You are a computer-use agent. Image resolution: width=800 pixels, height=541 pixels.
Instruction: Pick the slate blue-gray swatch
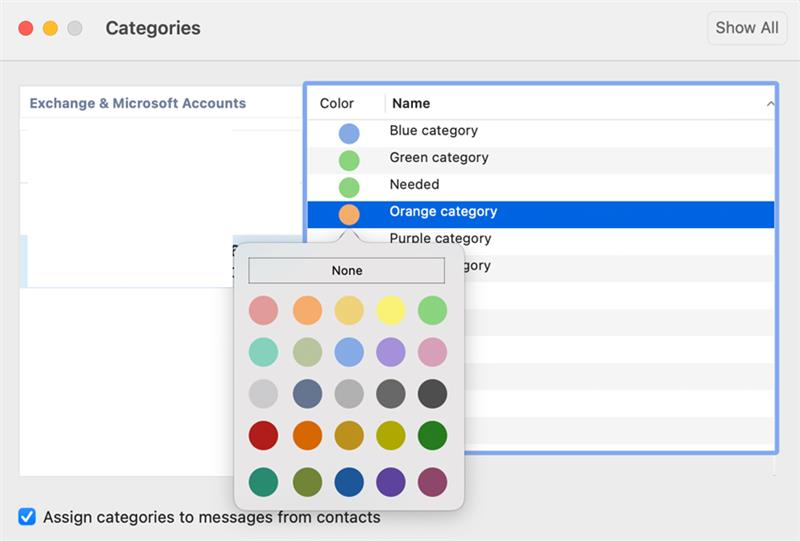[307, 394]
